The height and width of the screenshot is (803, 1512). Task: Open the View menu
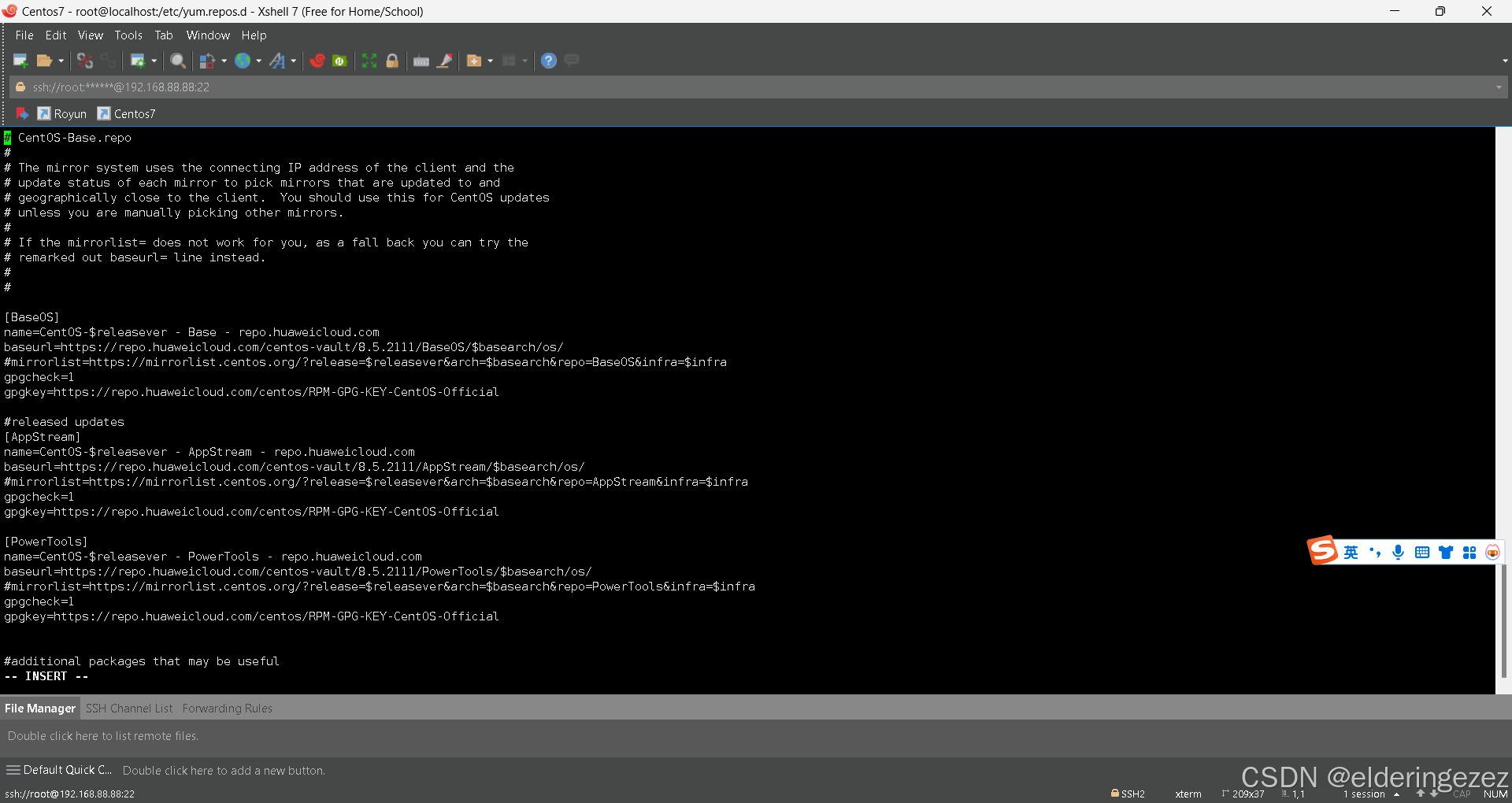click(91, 35)
